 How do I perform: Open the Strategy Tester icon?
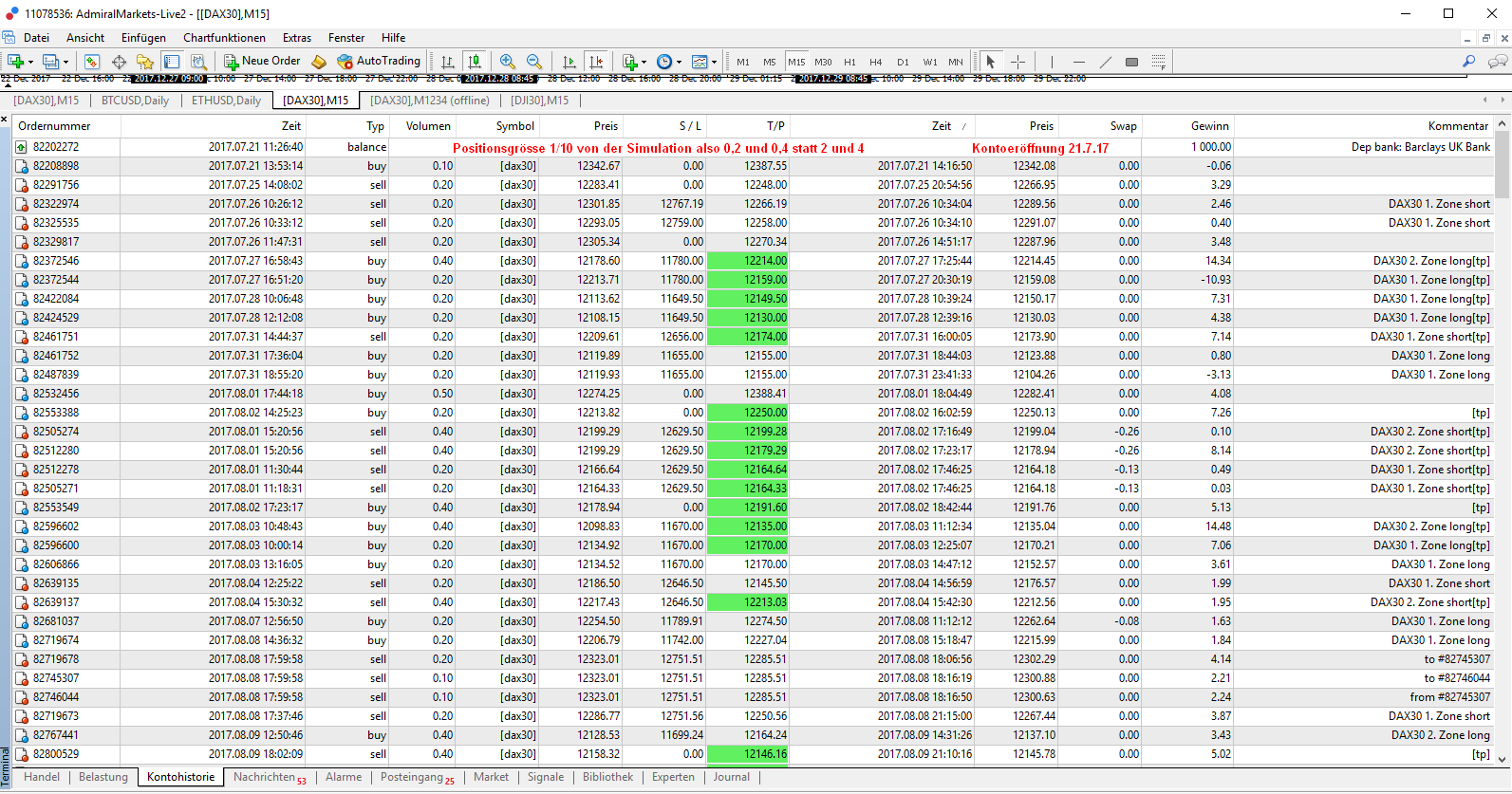click(198, 62)
